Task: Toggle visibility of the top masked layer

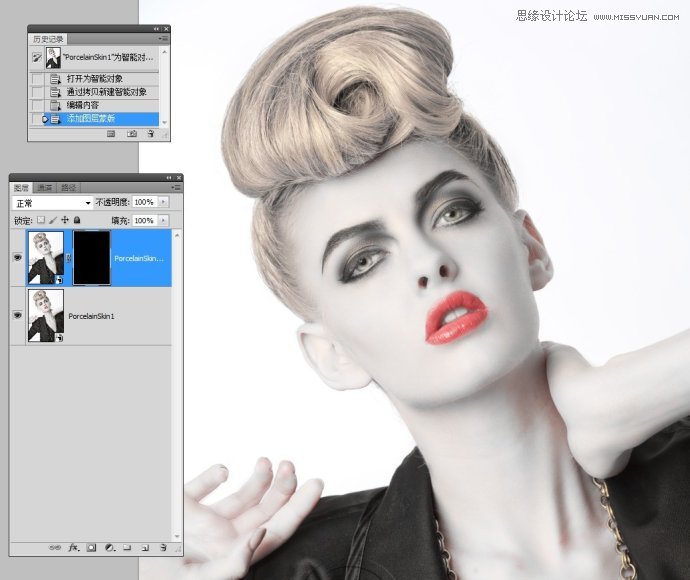Action: (18, 258)
